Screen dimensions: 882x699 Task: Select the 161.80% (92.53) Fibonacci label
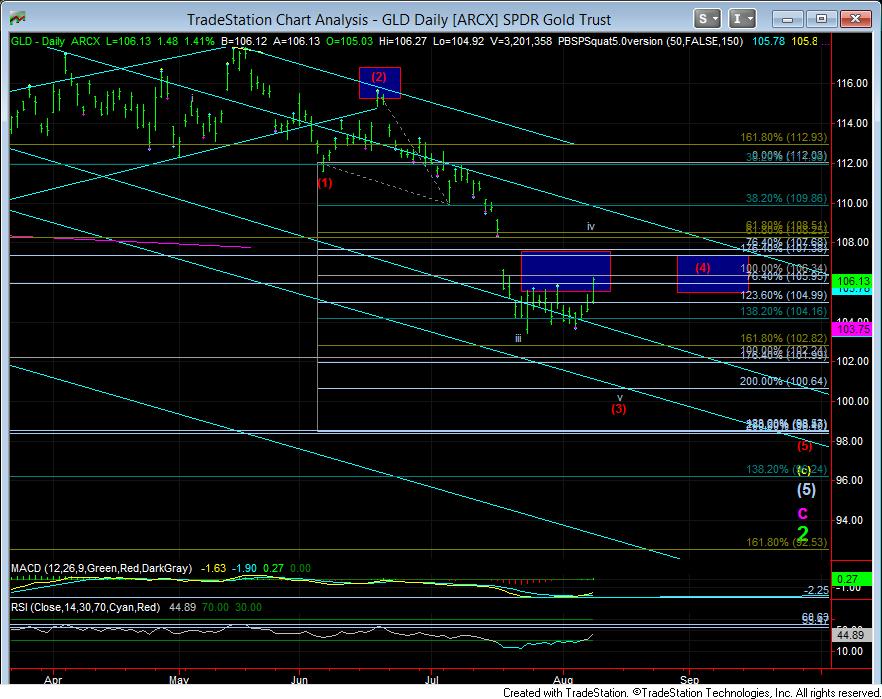point(786,542)
